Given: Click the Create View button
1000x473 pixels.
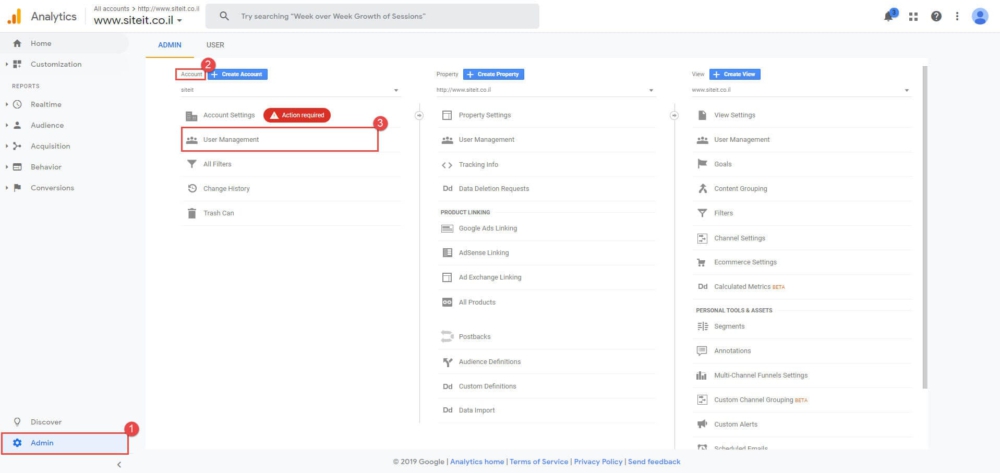Looking at the screenshot, I should click(735, 75).
